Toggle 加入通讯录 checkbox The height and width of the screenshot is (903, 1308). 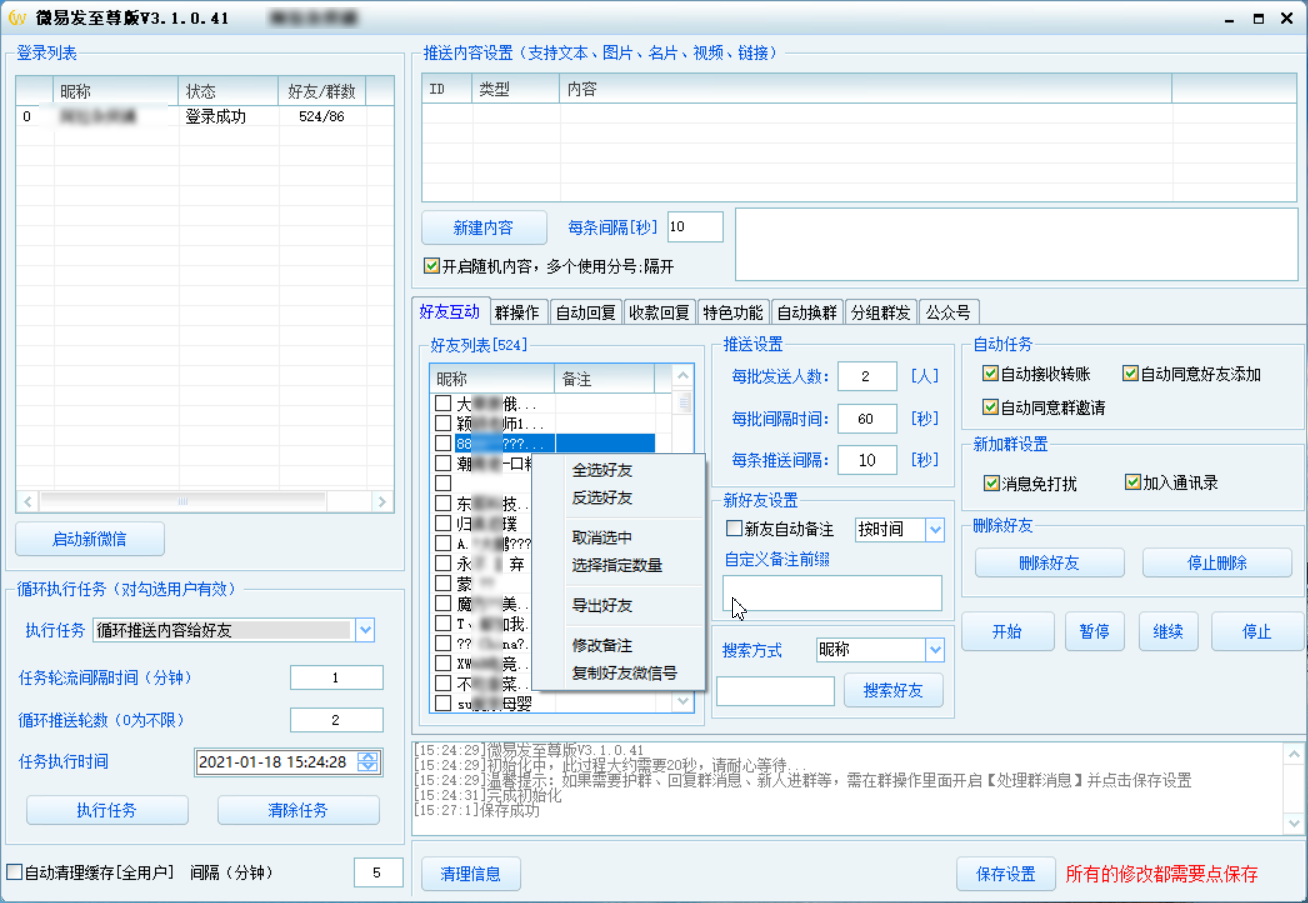tap(1132, 483)
